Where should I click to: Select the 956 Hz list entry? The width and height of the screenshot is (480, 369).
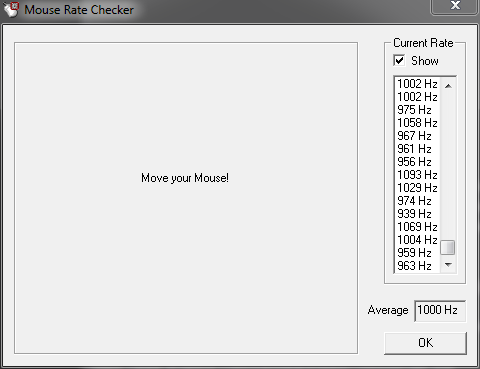[417, 162]
